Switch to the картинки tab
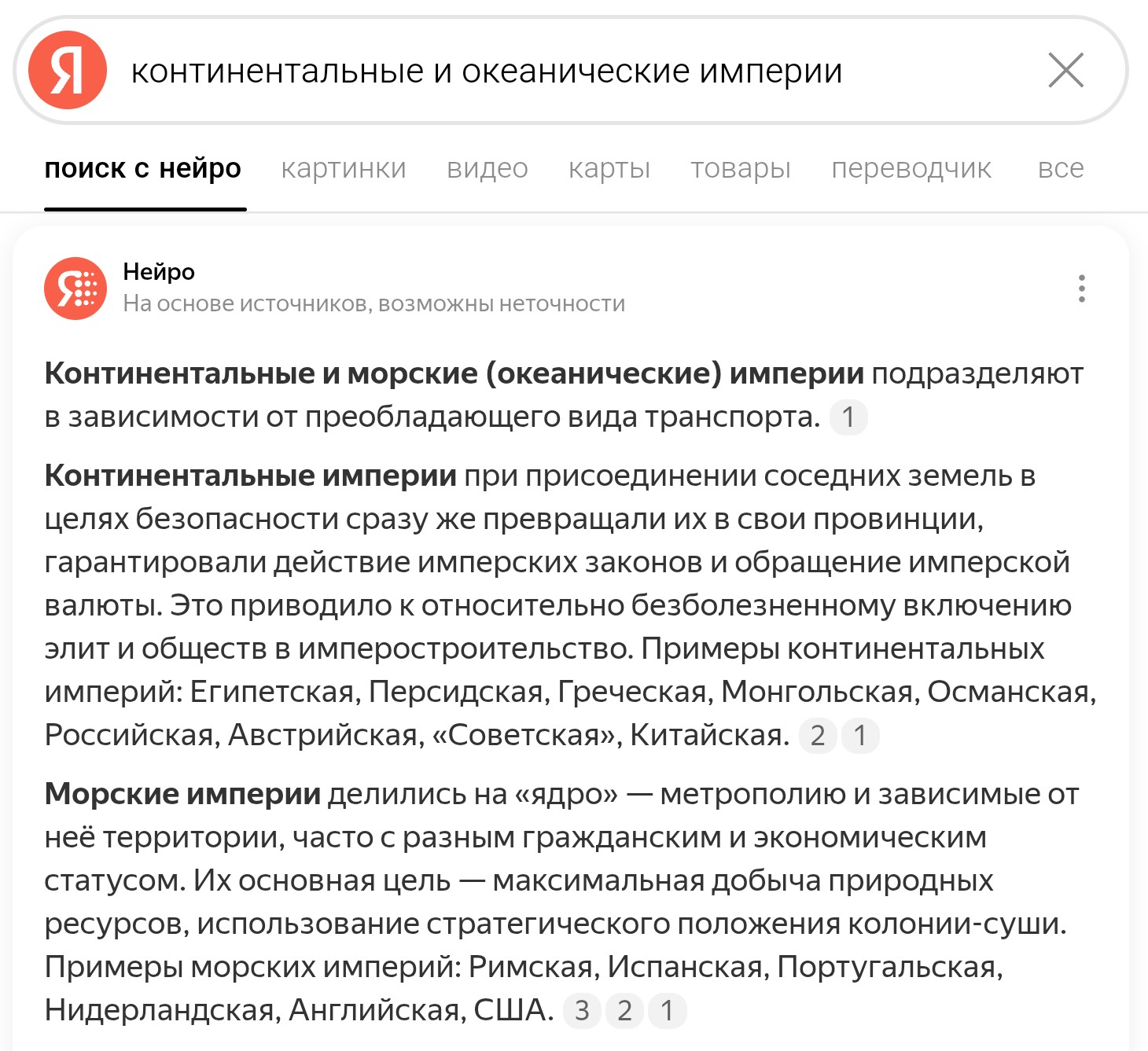 click(344, 168)
